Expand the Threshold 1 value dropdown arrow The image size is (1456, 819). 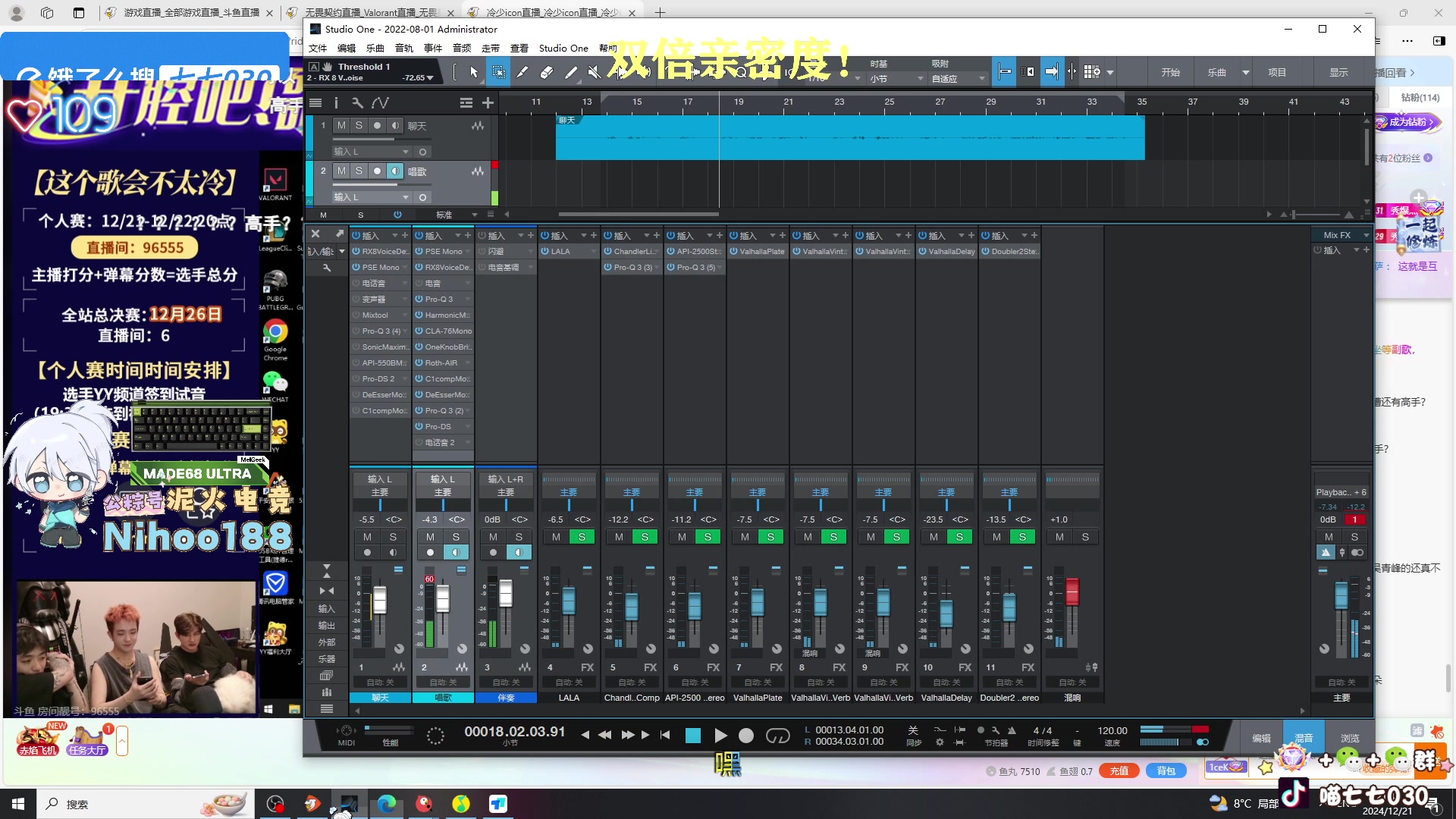(x=430, y=78)
